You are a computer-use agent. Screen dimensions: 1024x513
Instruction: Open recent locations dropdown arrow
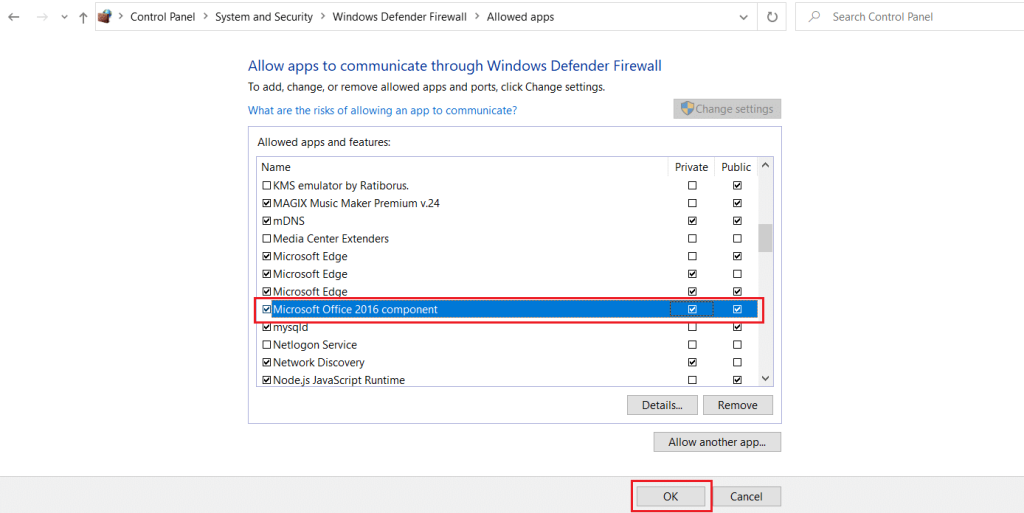coord(64,18)
